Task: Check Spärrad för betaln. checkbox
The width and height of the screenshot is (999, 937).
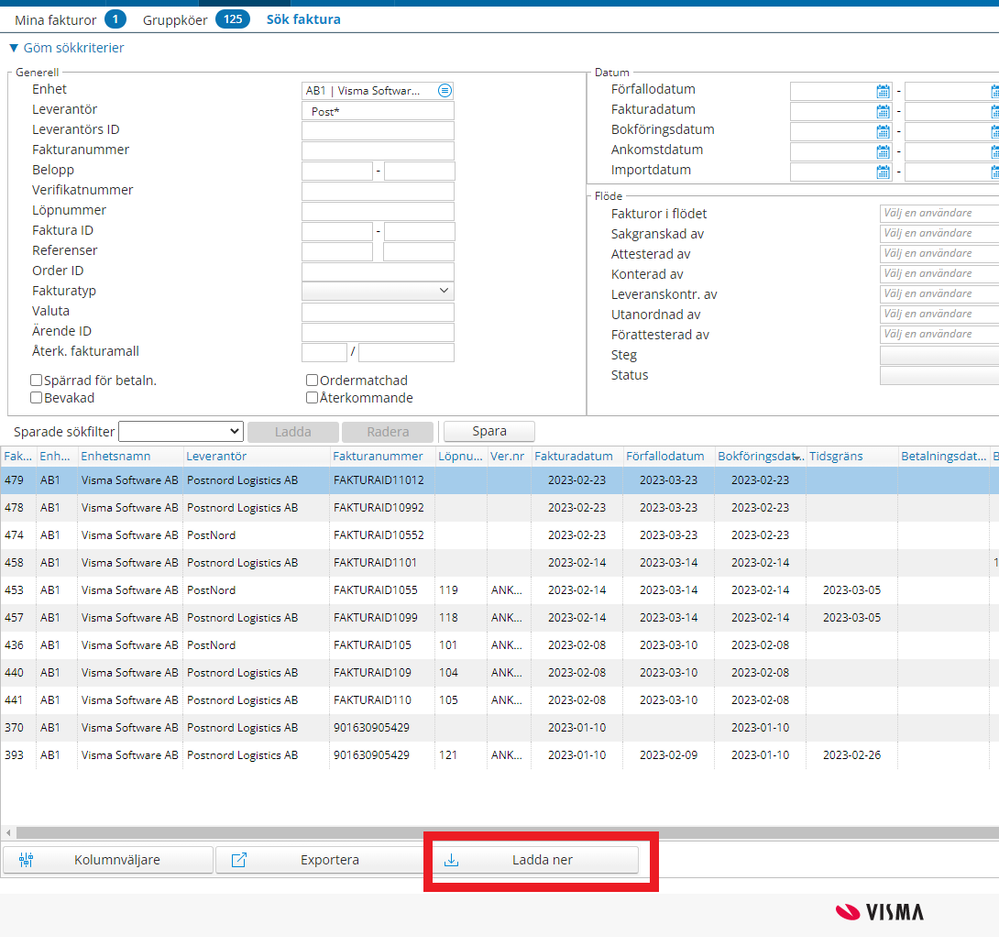Action: [x=36, y=380]
